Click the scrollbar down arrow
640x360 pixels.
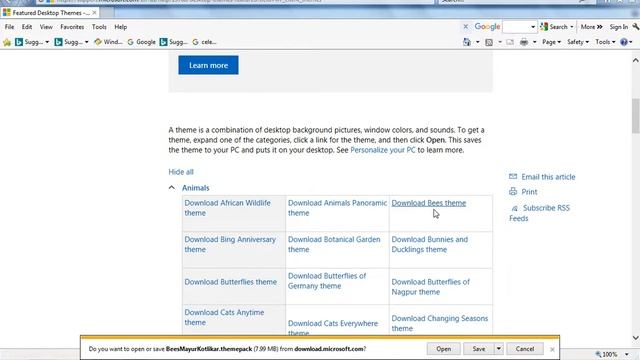coord(636,338)
